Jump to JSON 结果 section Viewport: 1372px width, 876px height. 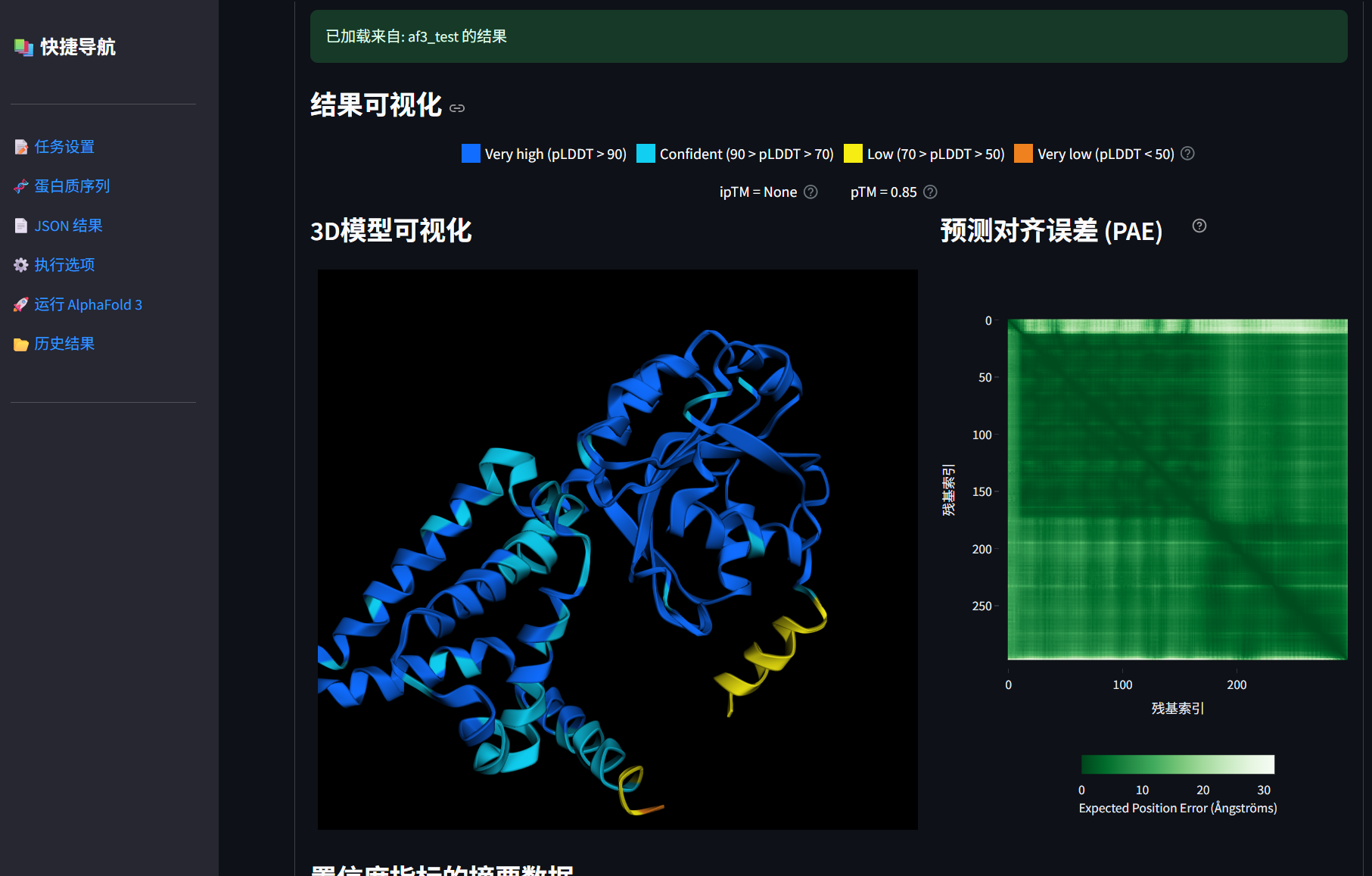68,226
